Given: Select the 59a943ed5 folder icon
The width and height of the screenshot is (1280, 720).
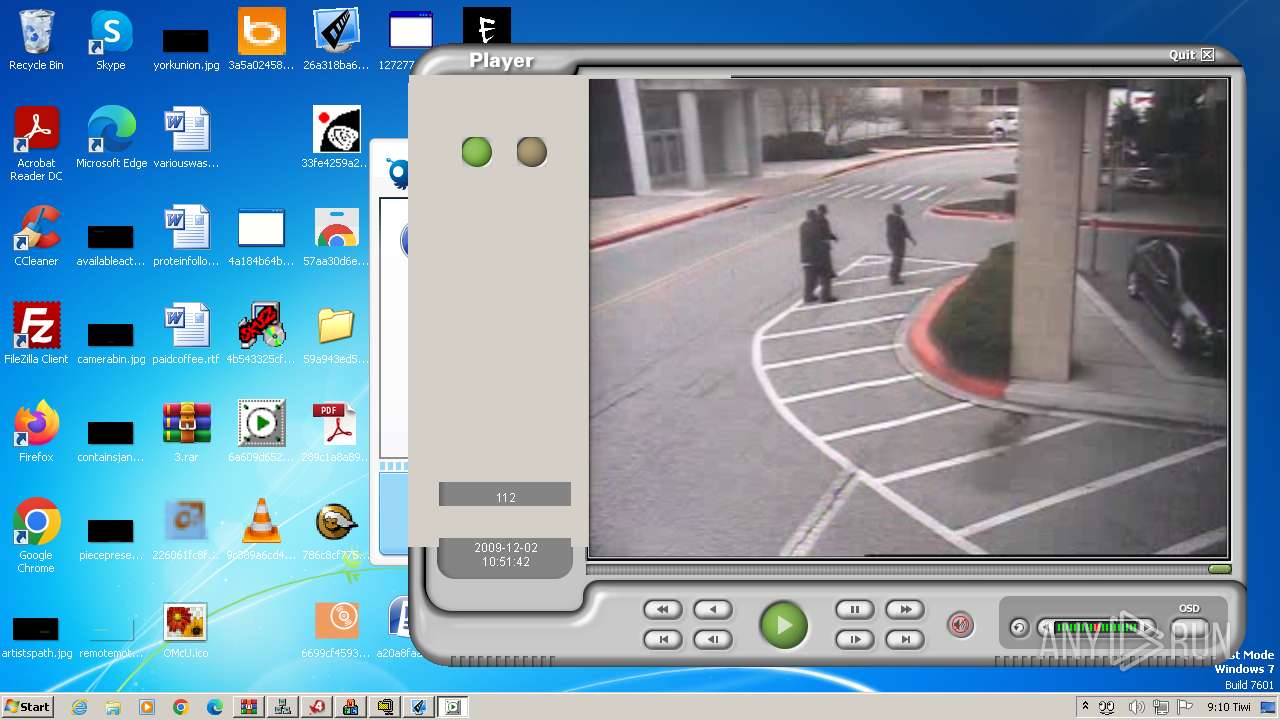Looking at the screenshot, I should [x=336, y=334].
